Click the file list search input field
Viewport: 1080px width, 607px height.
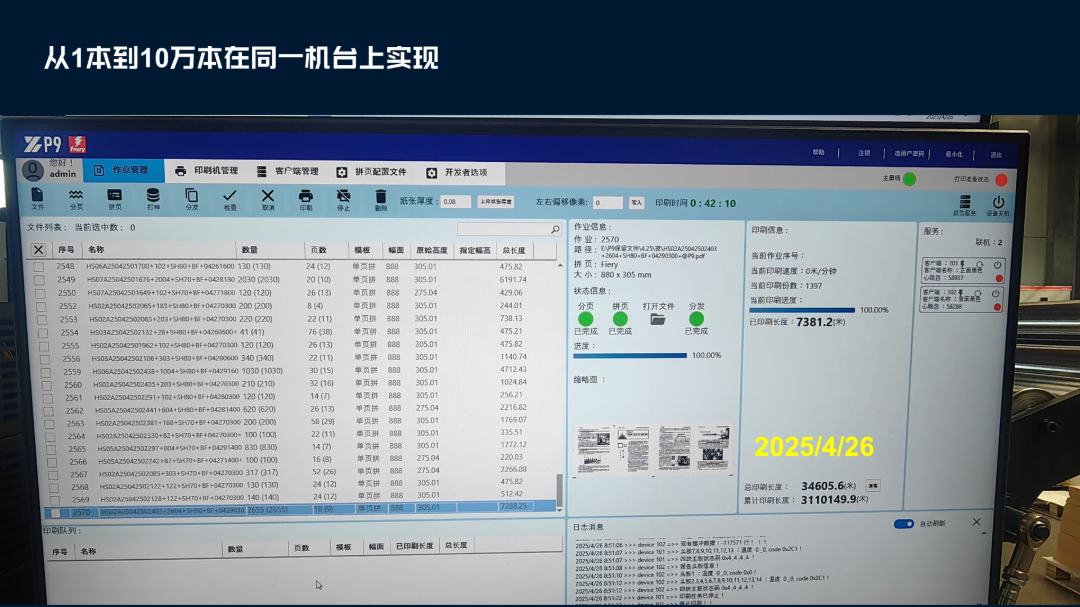(x=508, y=229)
